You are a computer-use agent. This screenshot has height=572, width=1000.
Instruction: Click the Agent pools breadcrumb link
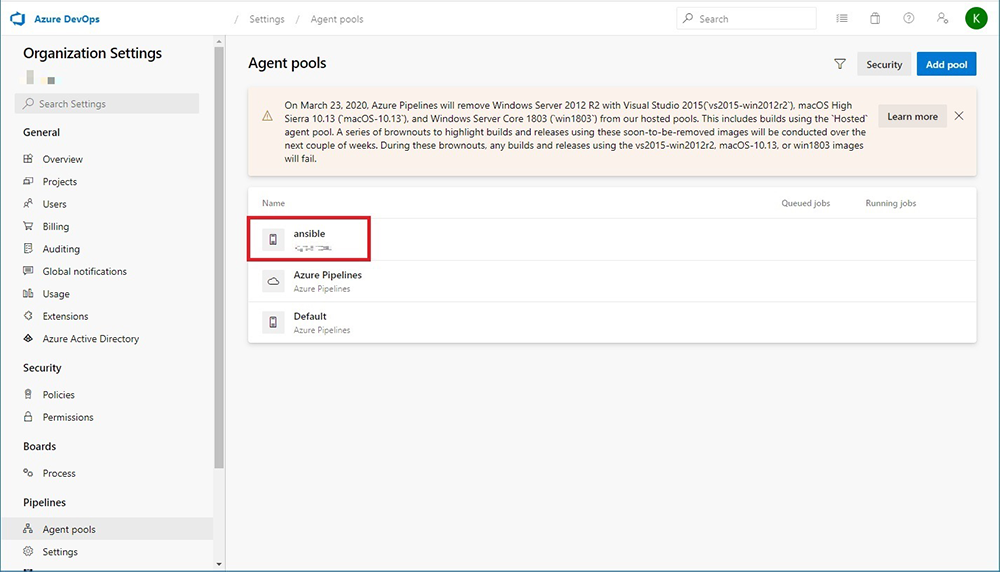click(337, 19)
